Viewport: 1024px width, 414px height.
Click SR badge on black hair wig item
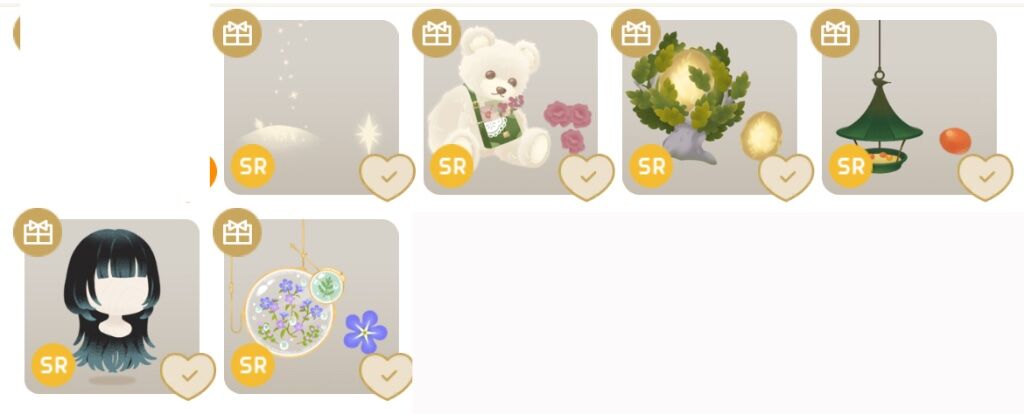[54, 365]
